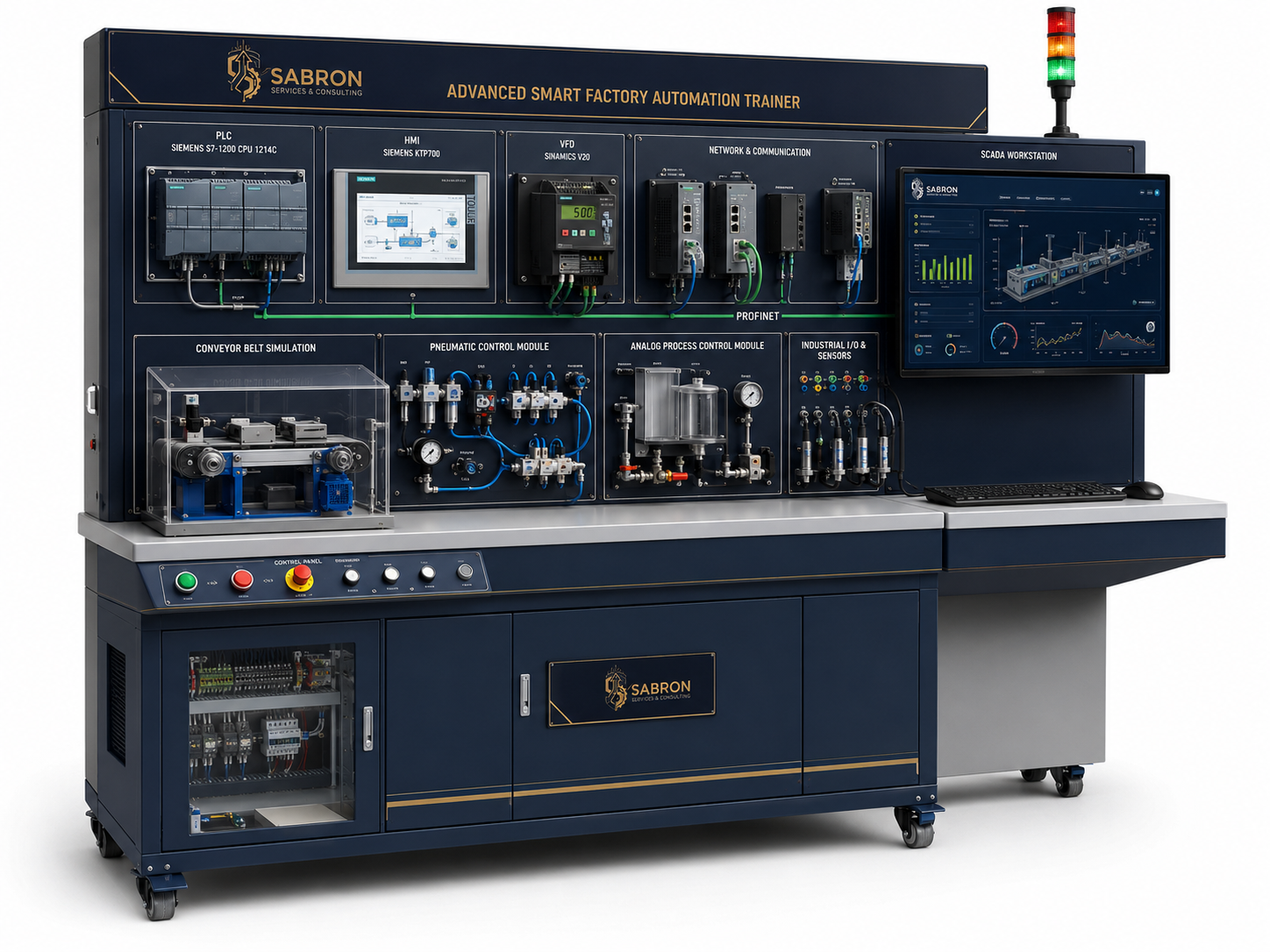
Task: Click the "PROFINET" bus label
Action: [757, 316]
